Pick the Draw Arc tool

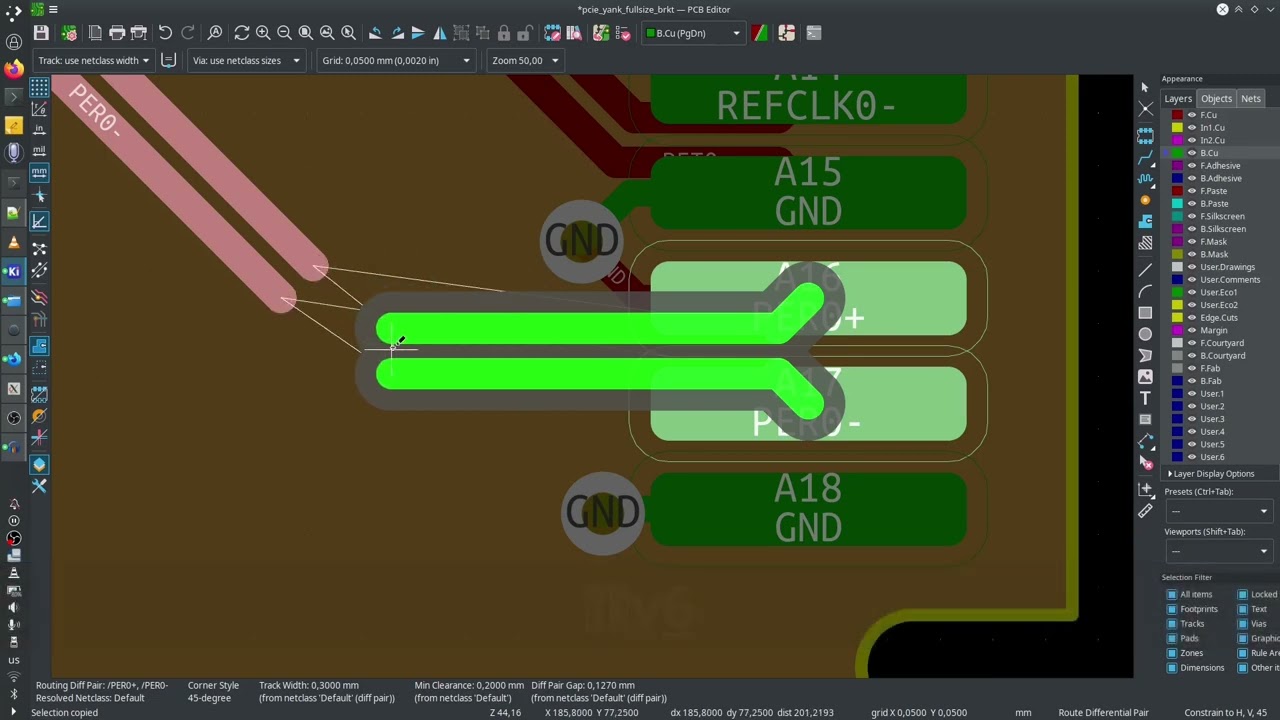(1145, 292)
